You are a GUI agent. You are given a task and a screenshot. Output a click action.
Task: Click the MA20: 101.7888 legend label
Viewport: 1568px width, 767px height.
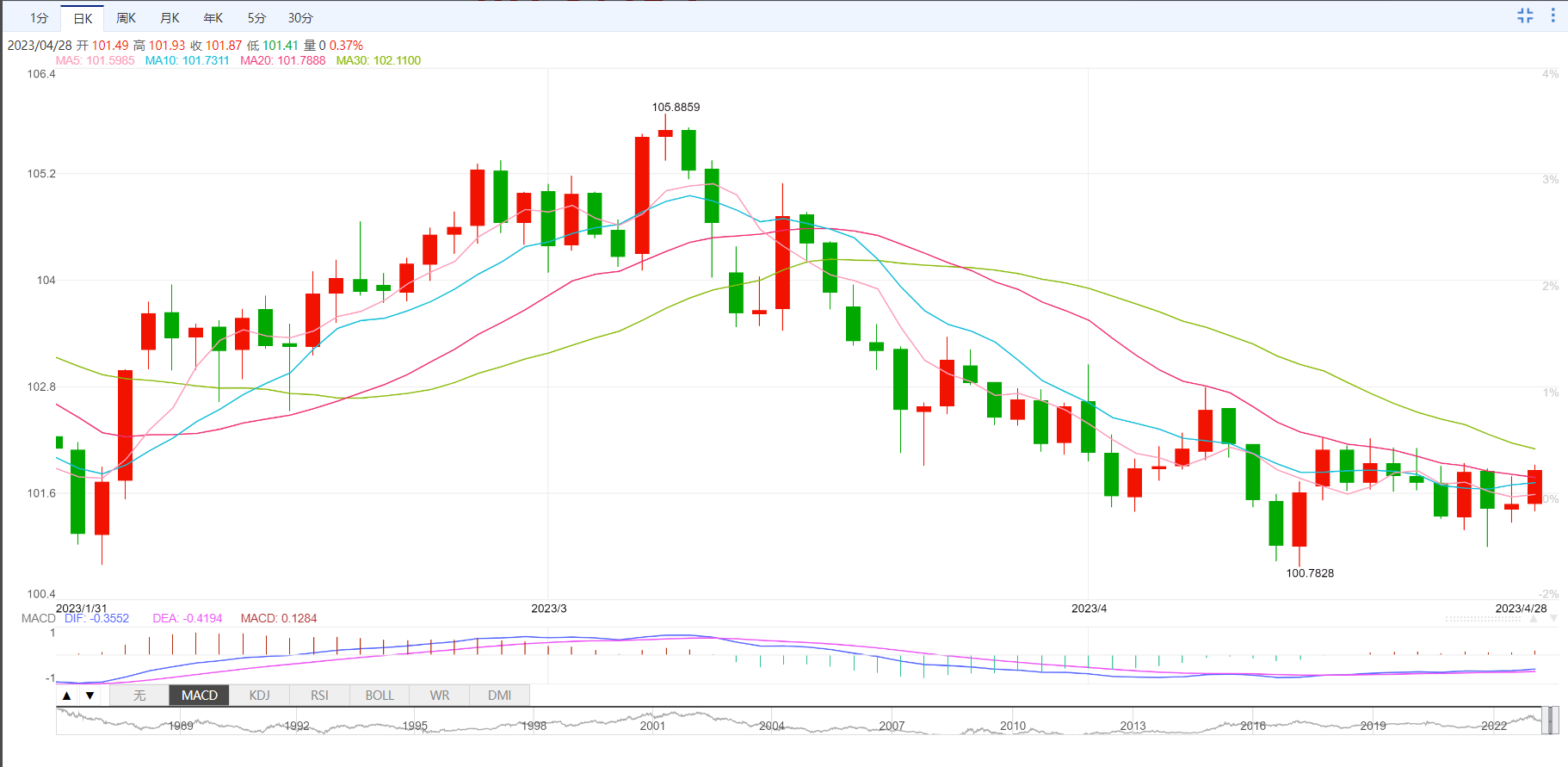pos(282,60)
